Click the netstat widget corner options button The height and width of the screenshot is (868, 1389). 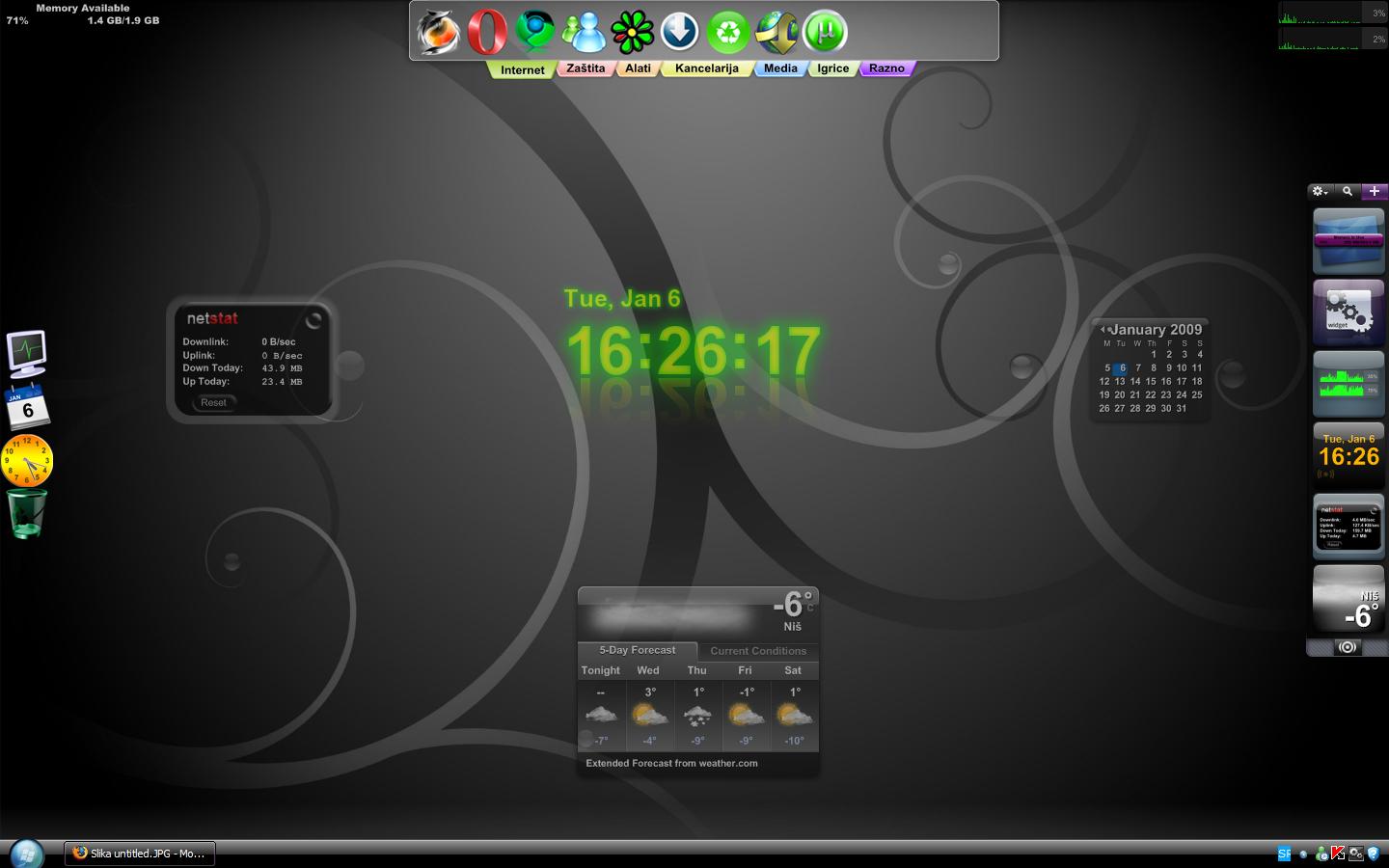tap(313, 320)
